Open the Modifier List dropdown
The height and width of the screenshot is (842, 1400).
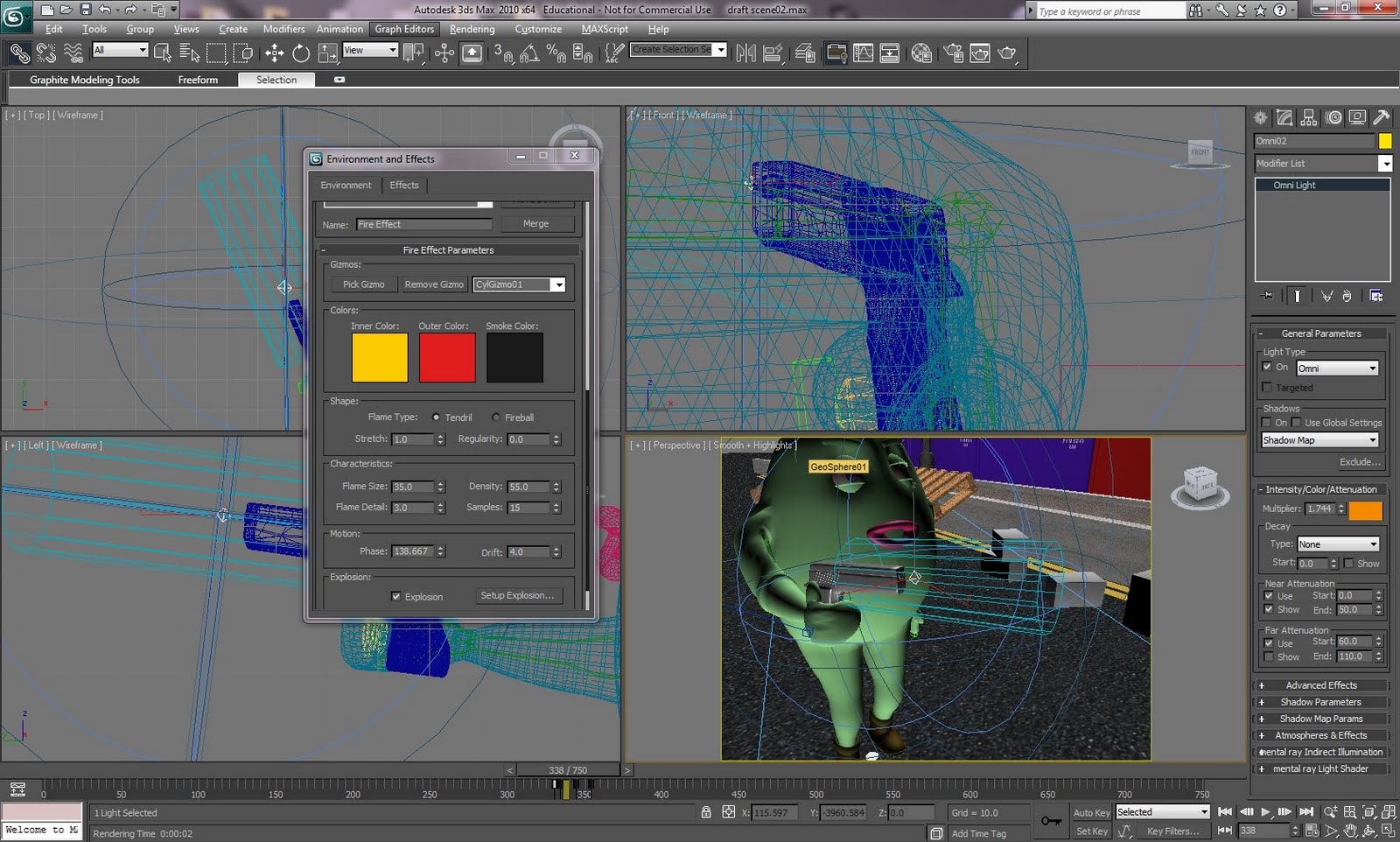[x=1386, y=164]
